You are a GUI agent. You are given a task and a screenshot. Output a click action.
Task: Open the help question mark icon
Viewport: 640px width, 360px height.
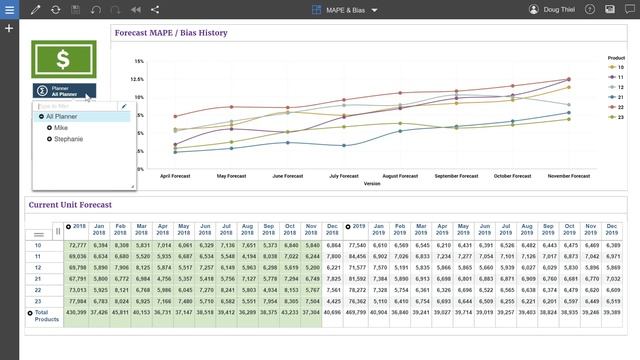[590, 9]
